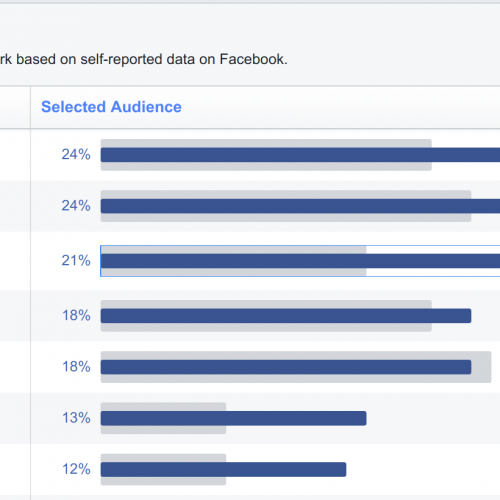The width and height of the screenshot is (500, 500).
Task: Select blue bar in the second 24% row
Action: coord(300,206)
